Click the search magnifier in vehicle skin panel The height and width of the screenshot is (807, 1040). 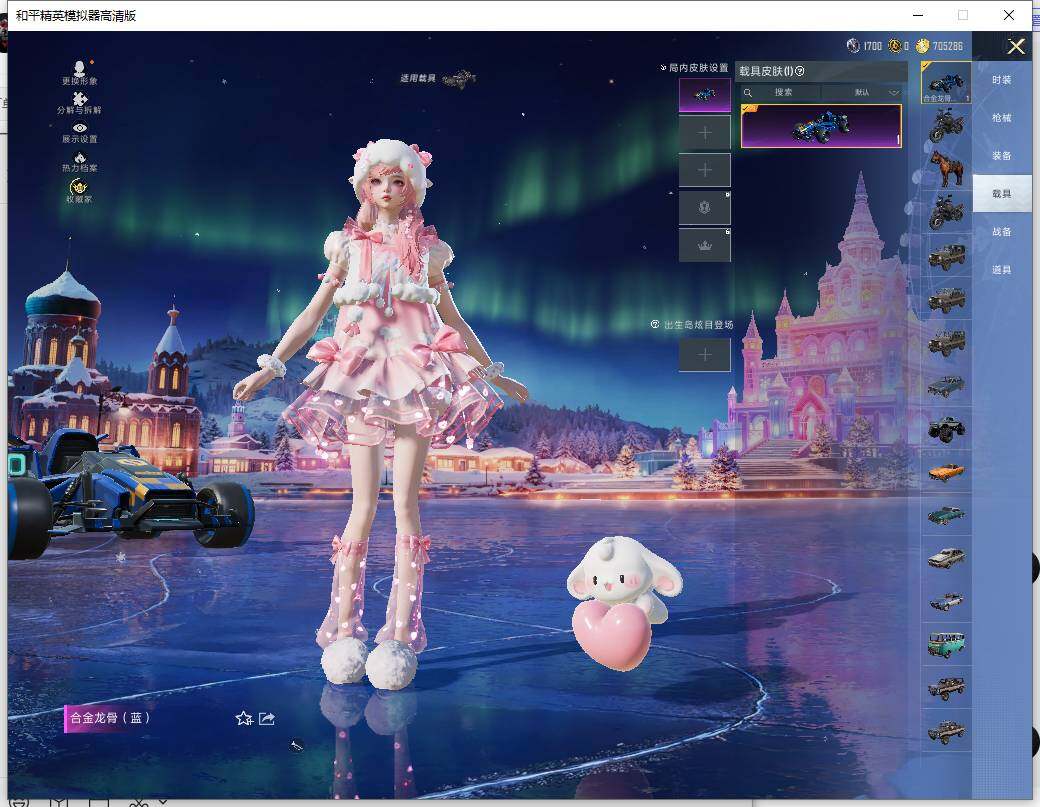pyautogui.click(x=748, y=92)
